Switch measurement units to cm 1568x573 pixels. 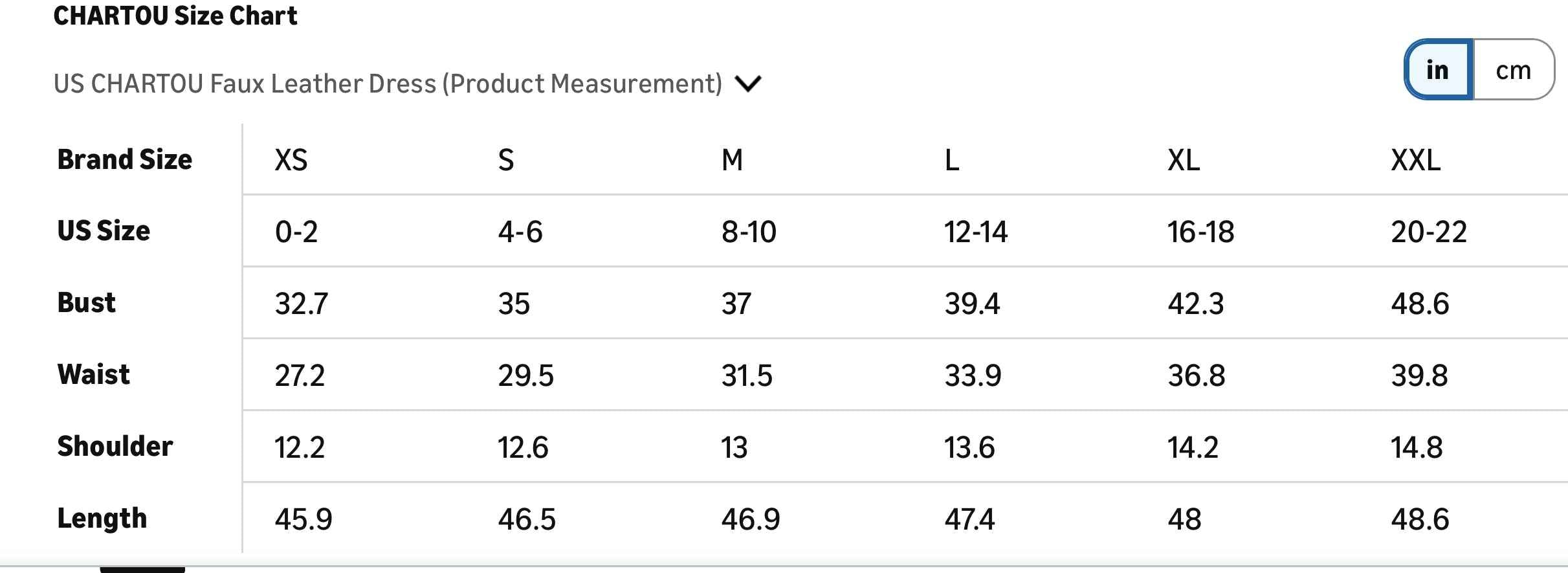(x=1513, y=70)
